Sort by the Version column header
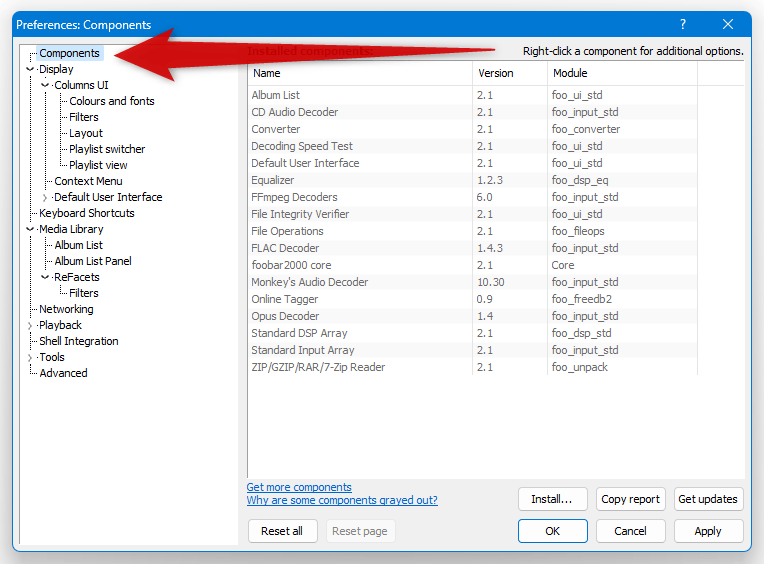764x564 pixels. click(510, 74)
